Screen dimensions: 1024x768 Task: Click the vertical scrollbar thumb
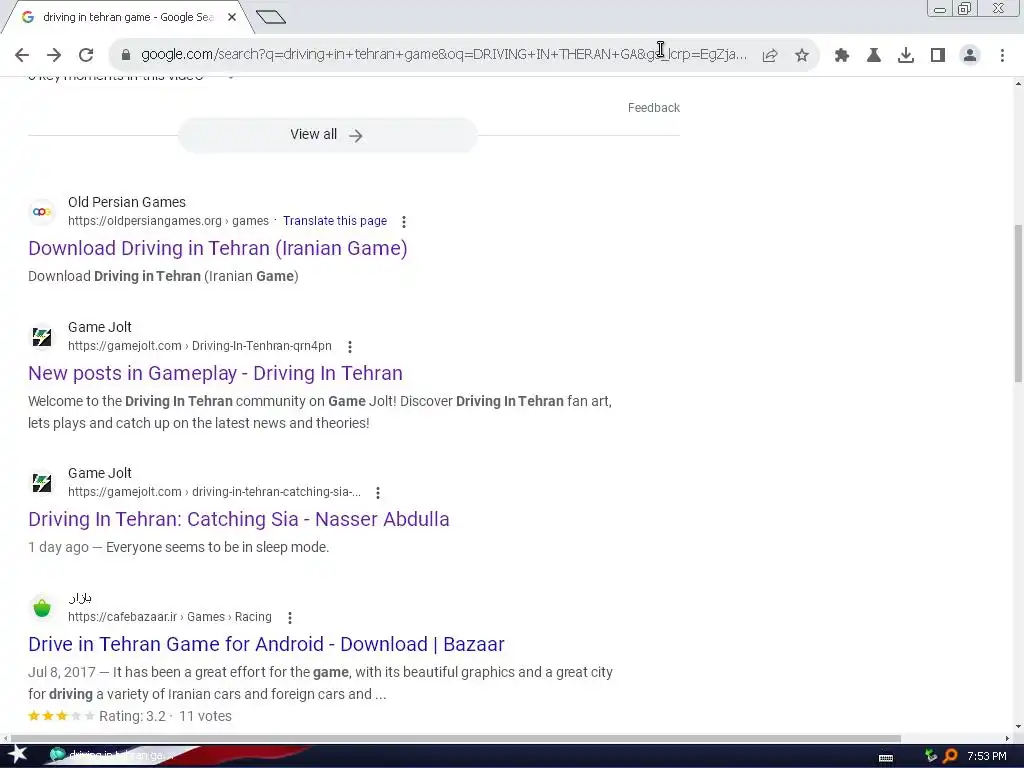click(x=1018, y=304)
